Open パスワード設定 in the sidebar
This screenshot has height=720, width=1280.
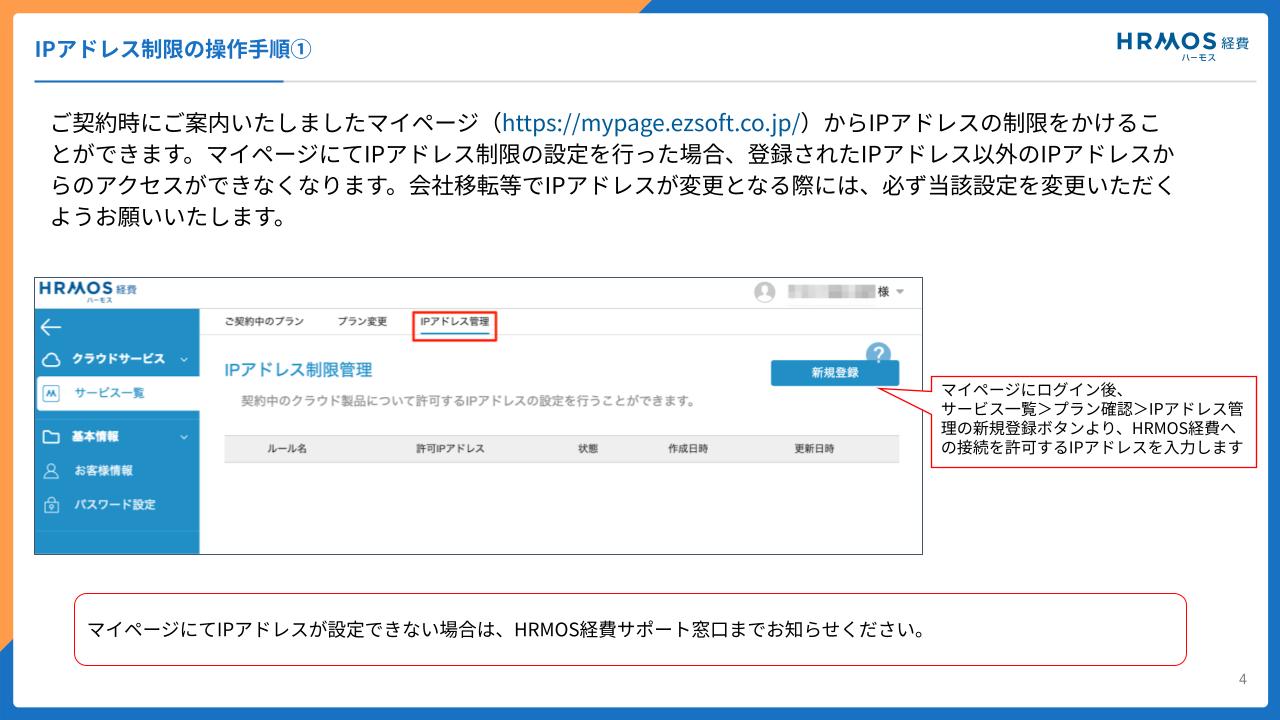pyautogui.click(x=115, y=505)
